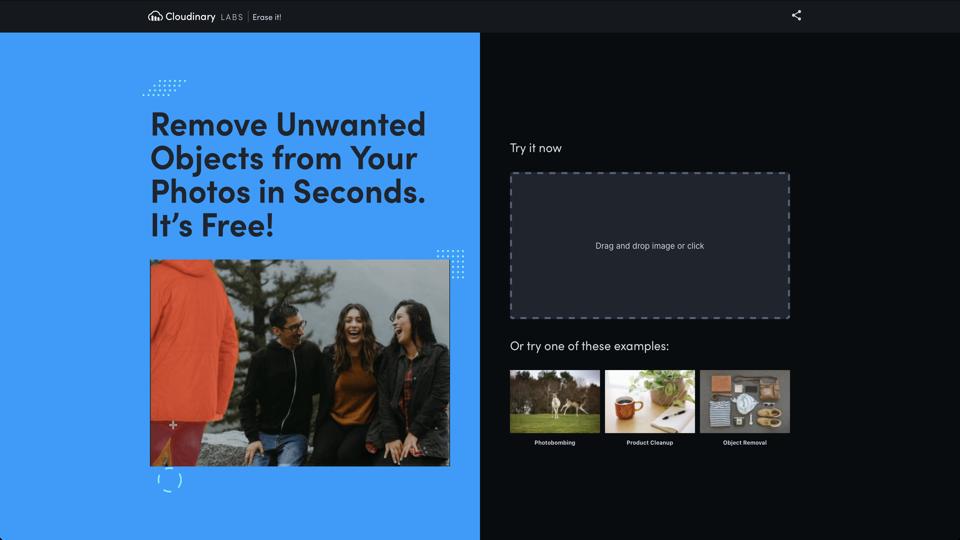Click the "LABS" text in header
960x540 pixels.
[231, 17]
